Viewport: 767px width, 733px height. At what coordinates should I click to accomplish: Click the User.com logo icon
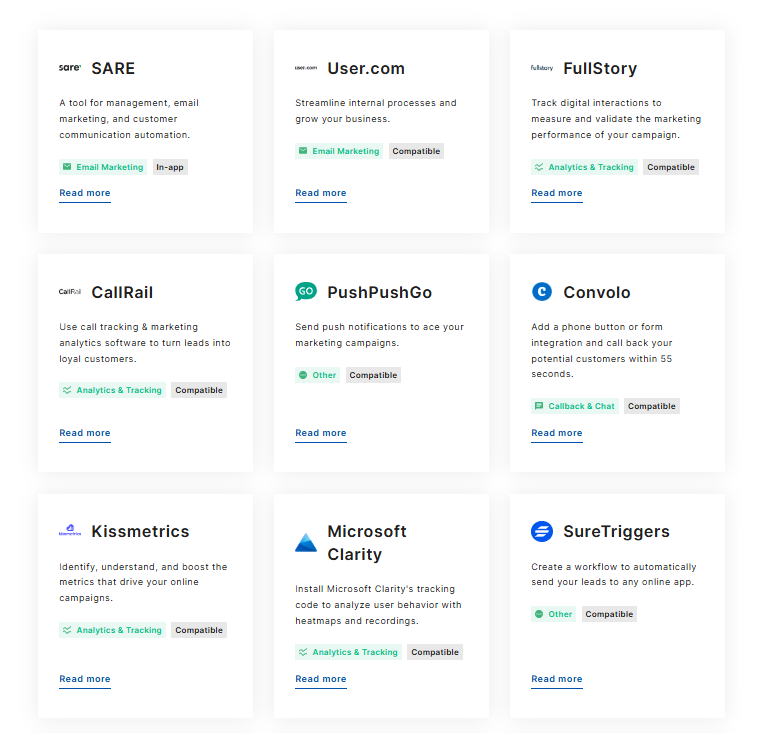(306, 68)
